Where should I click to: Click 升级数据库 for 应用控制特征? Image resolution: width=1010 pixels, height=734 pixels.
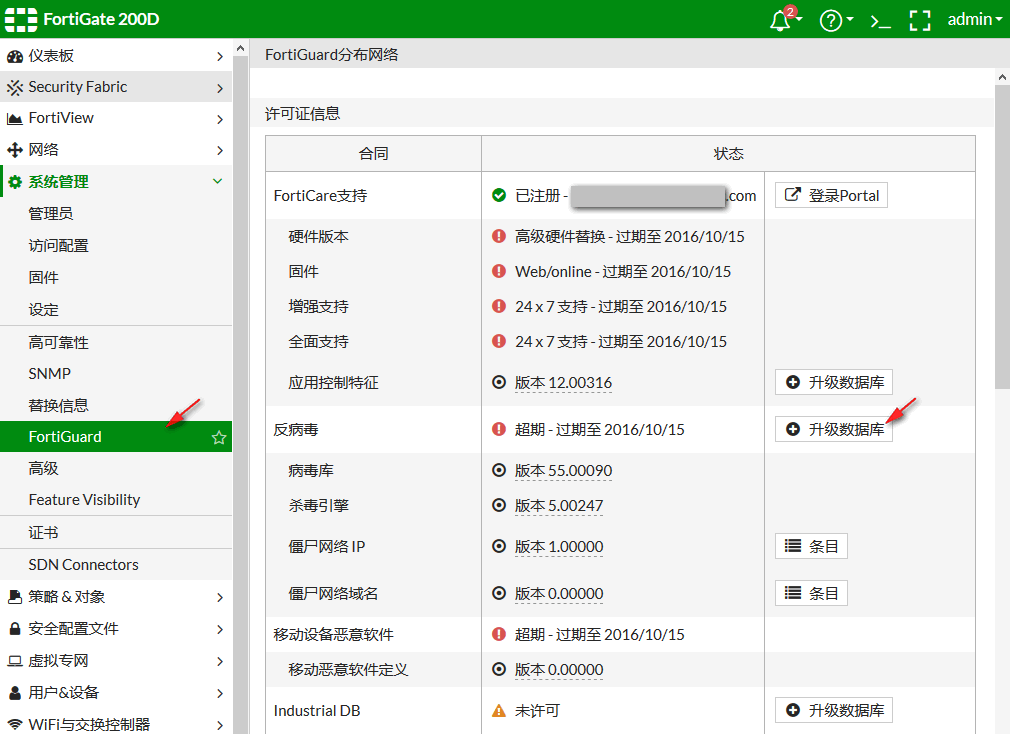click(x=834, y=382)
